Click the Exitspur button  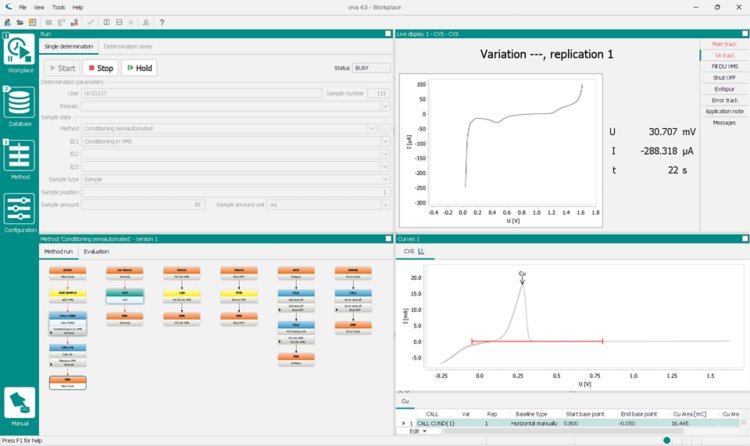click(x=724, y=89)
